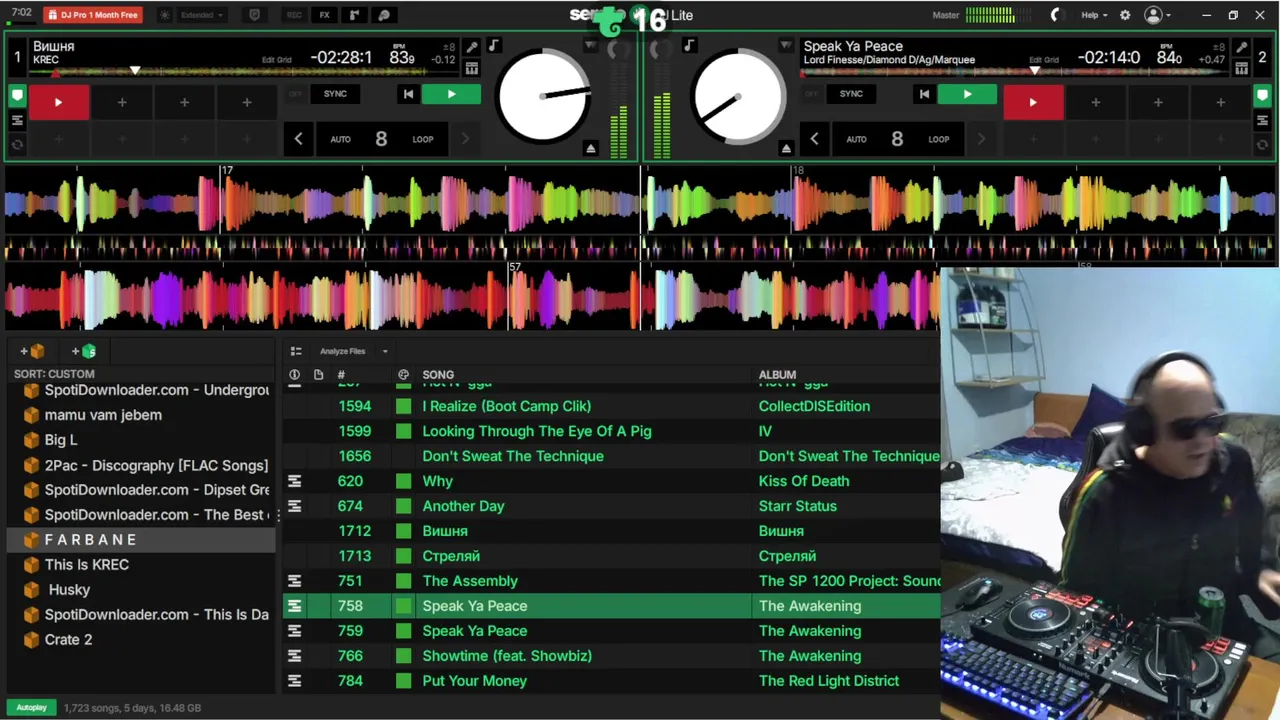Open the Practice Mode icon in top bar
The height and width of the screenshot is (720, 1280).
(384, 15)
